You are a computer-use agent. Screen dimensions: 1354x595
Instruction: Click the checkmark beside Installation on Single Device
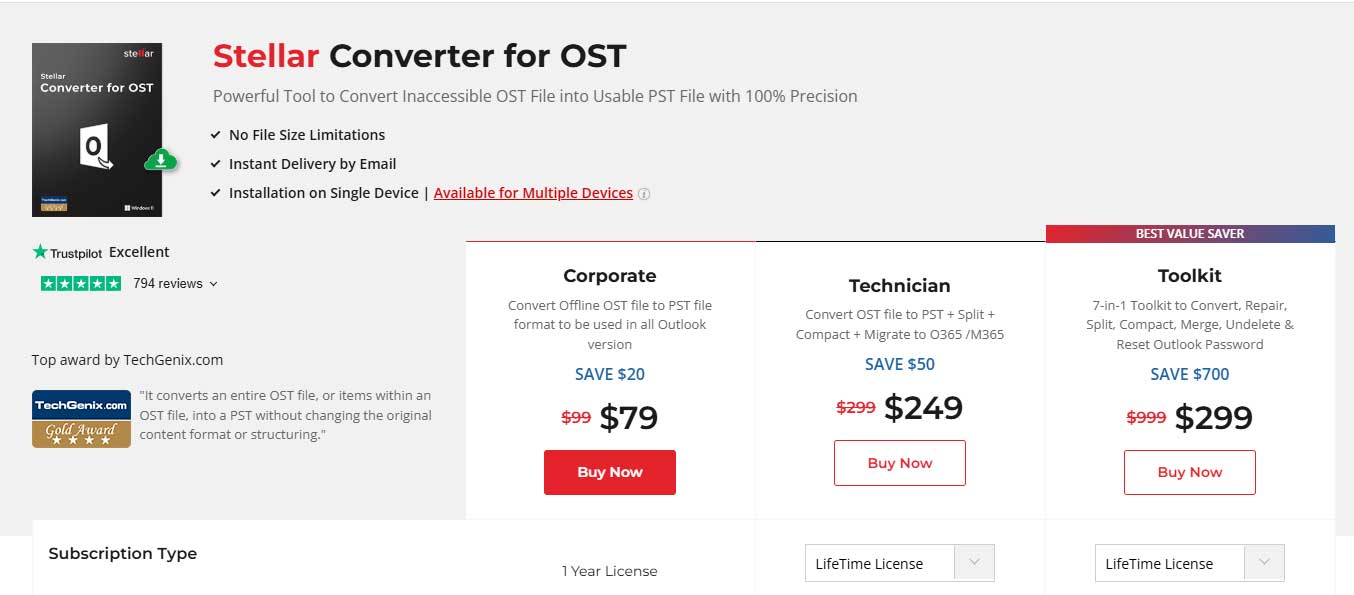215,192
